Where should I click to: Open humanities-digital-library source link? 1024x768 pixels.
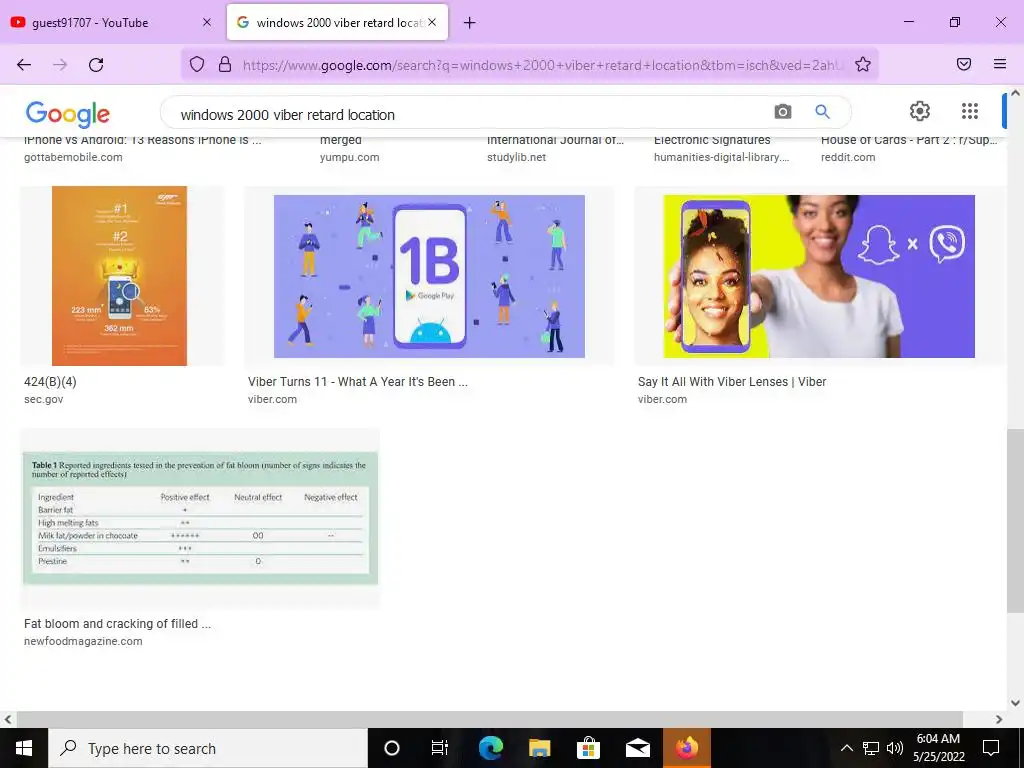click(x=722, y=157)
